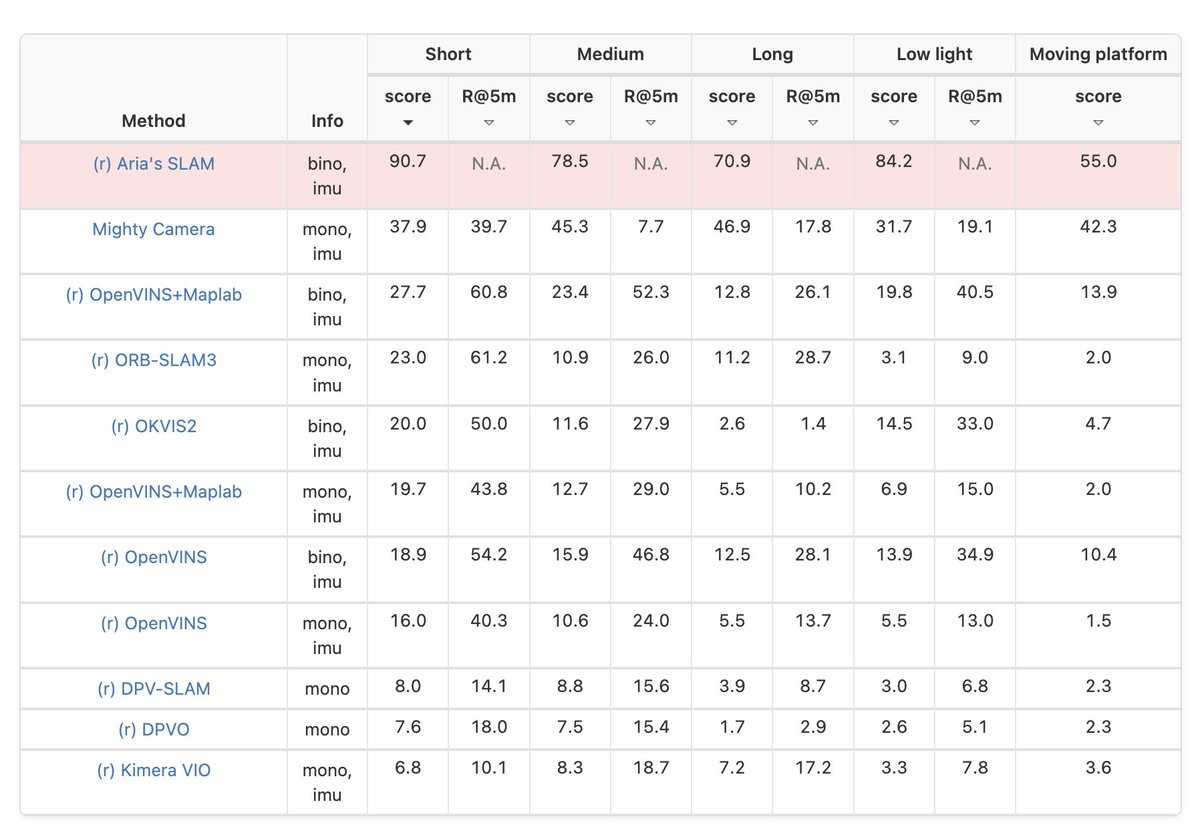Open the (r) DPVO link
This screenshot has width=1200, height=835.
(153, 730)
